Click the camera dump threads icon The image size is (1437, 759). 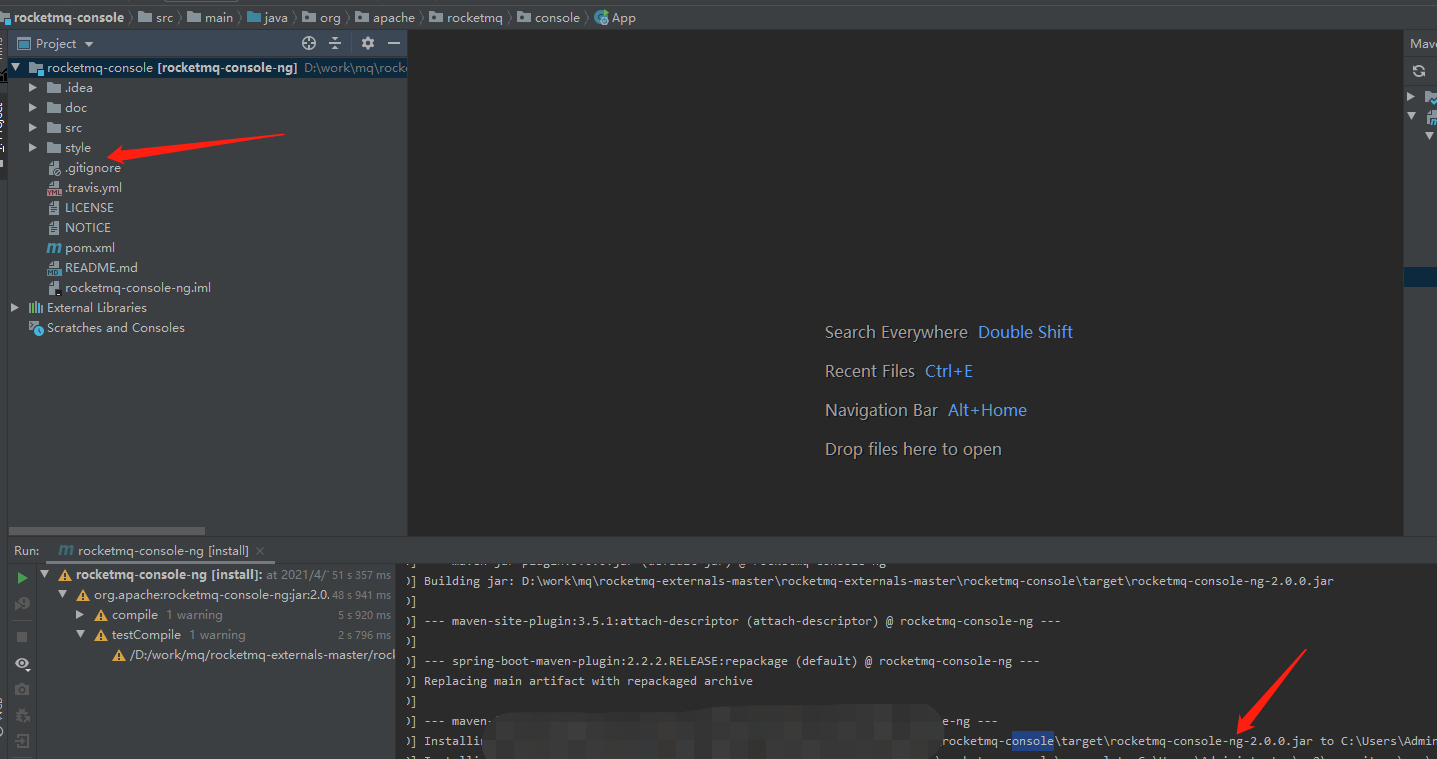(22, 689)
